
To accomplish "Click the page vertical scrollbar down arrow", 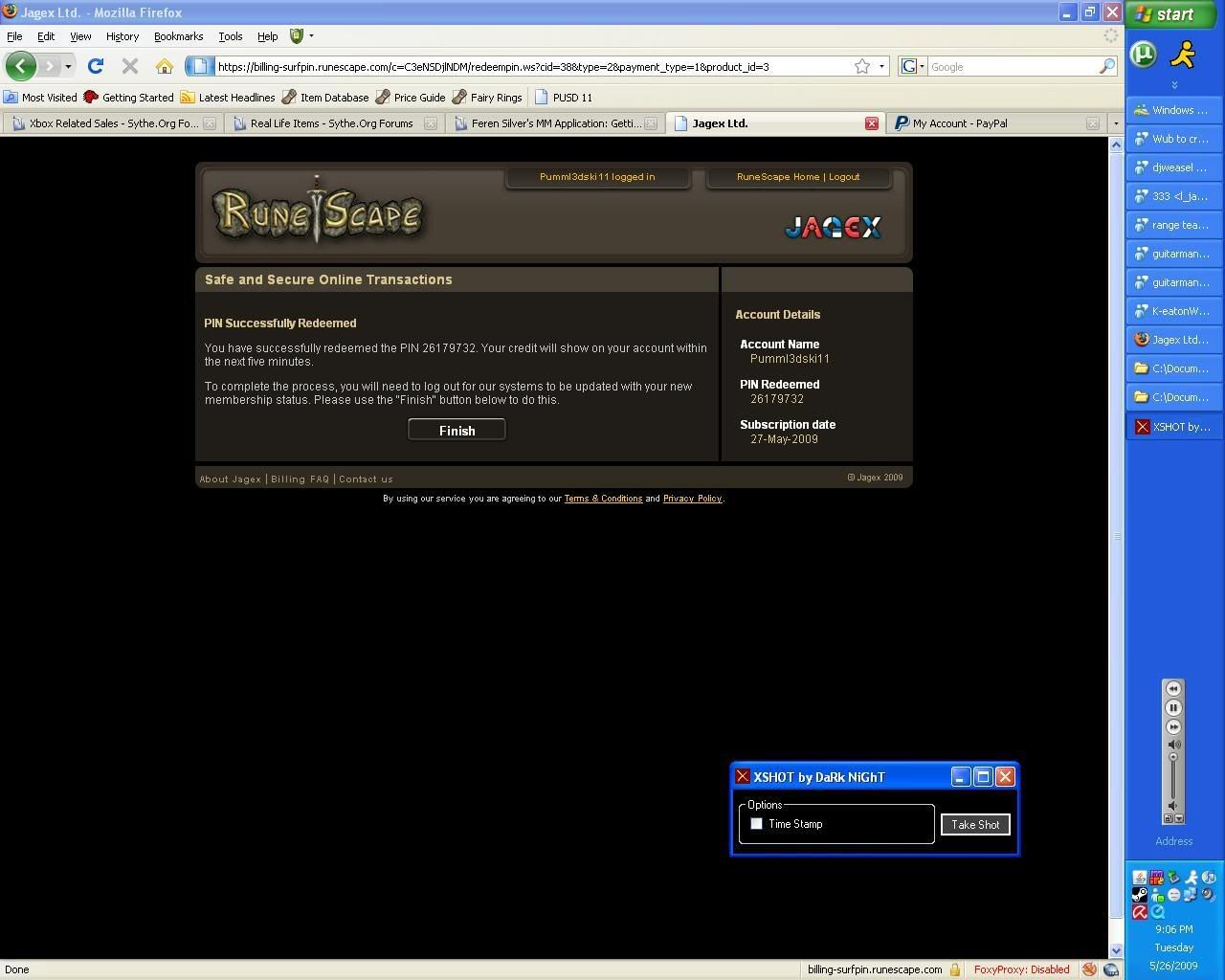I will coord(1116,950).
